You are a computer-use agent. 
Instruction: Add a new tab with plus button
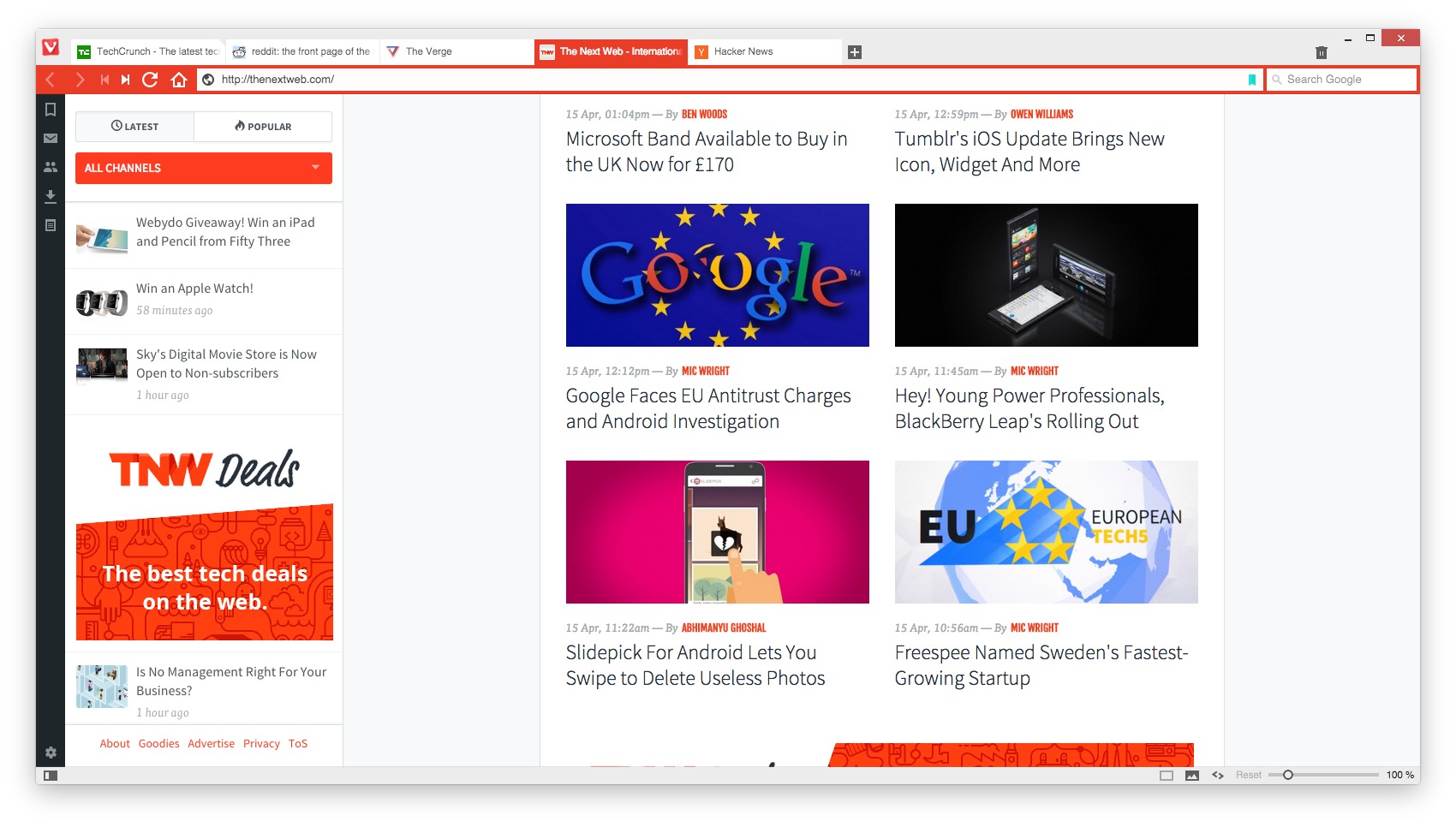855,52
